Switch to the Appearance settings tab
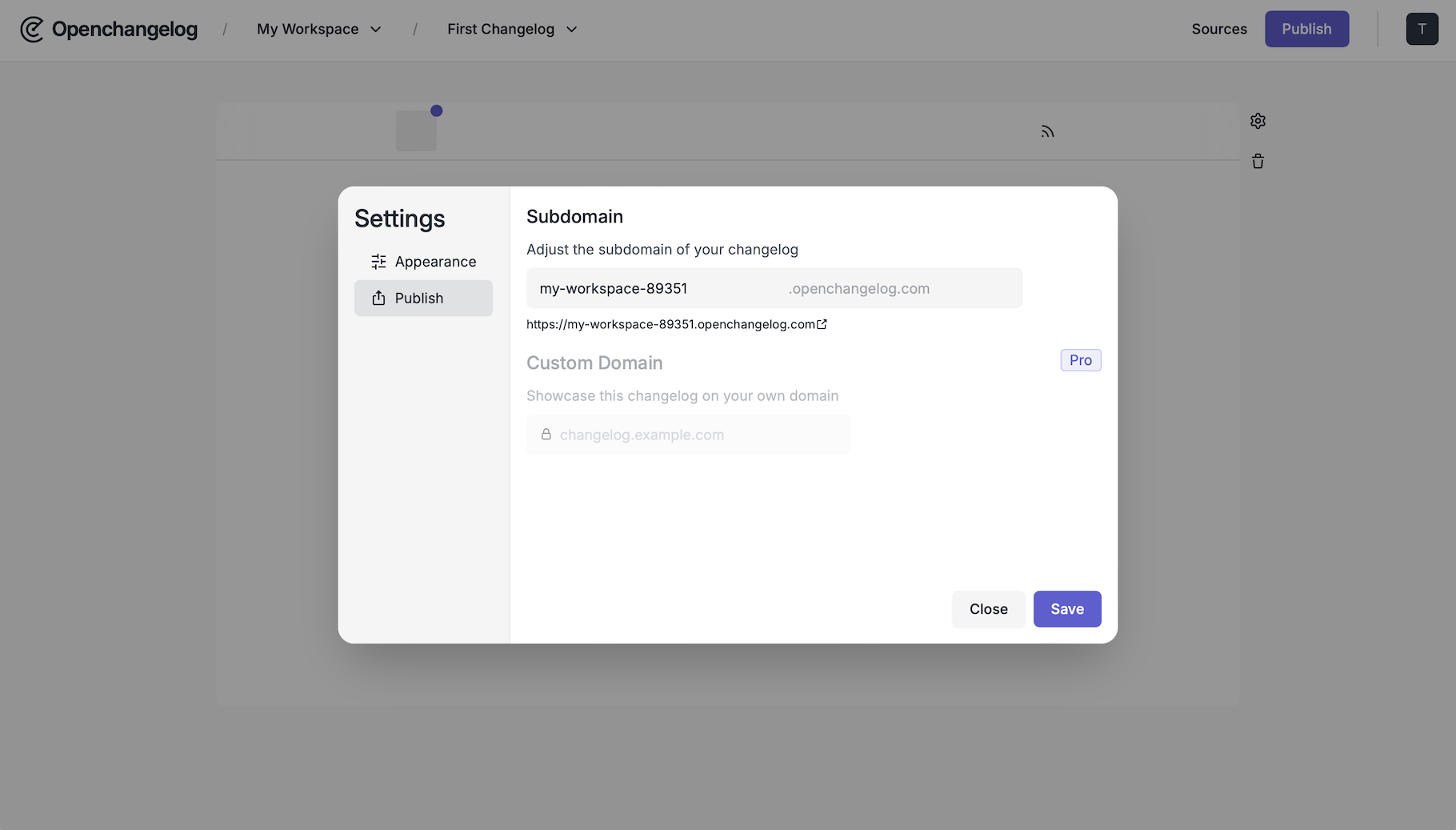The height and width of the screenshot is (830, 1456). [x=434, y=261]
